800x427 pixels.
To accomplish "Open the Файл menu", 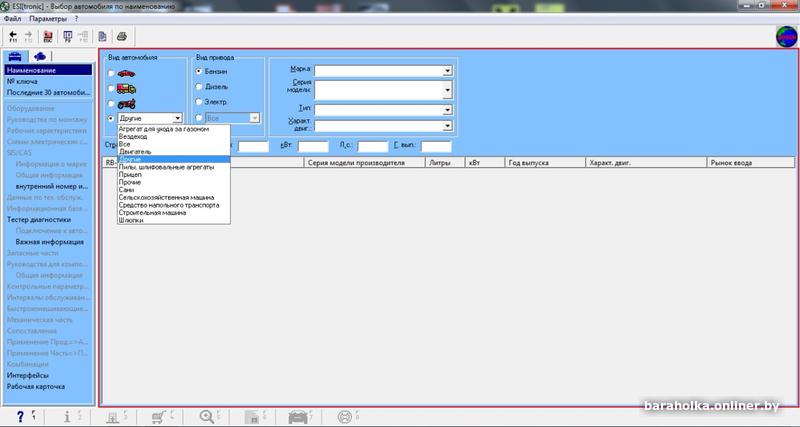I will coord(12,19).
